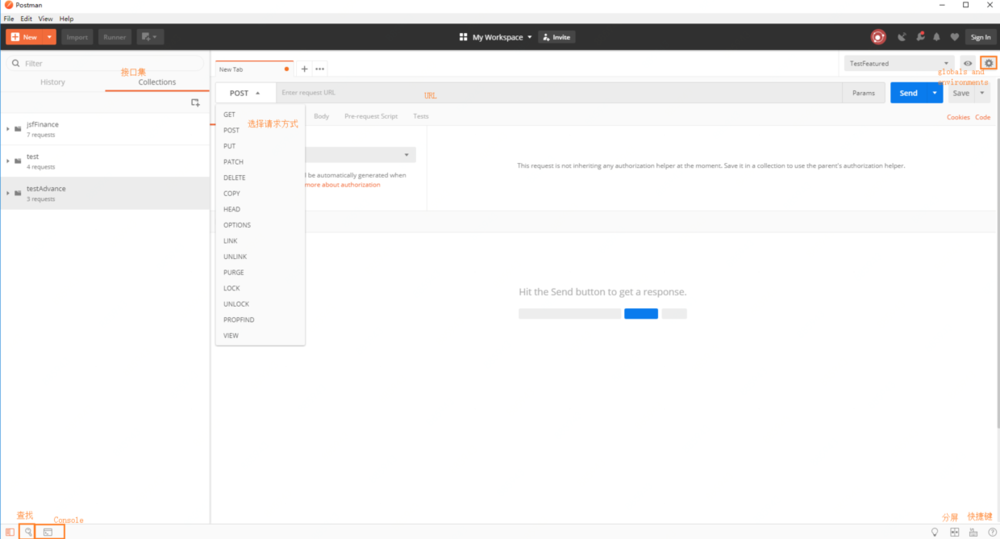Click the lightbulb bootcamp icon
1000x539 pixels.
[x=935, y=532]
